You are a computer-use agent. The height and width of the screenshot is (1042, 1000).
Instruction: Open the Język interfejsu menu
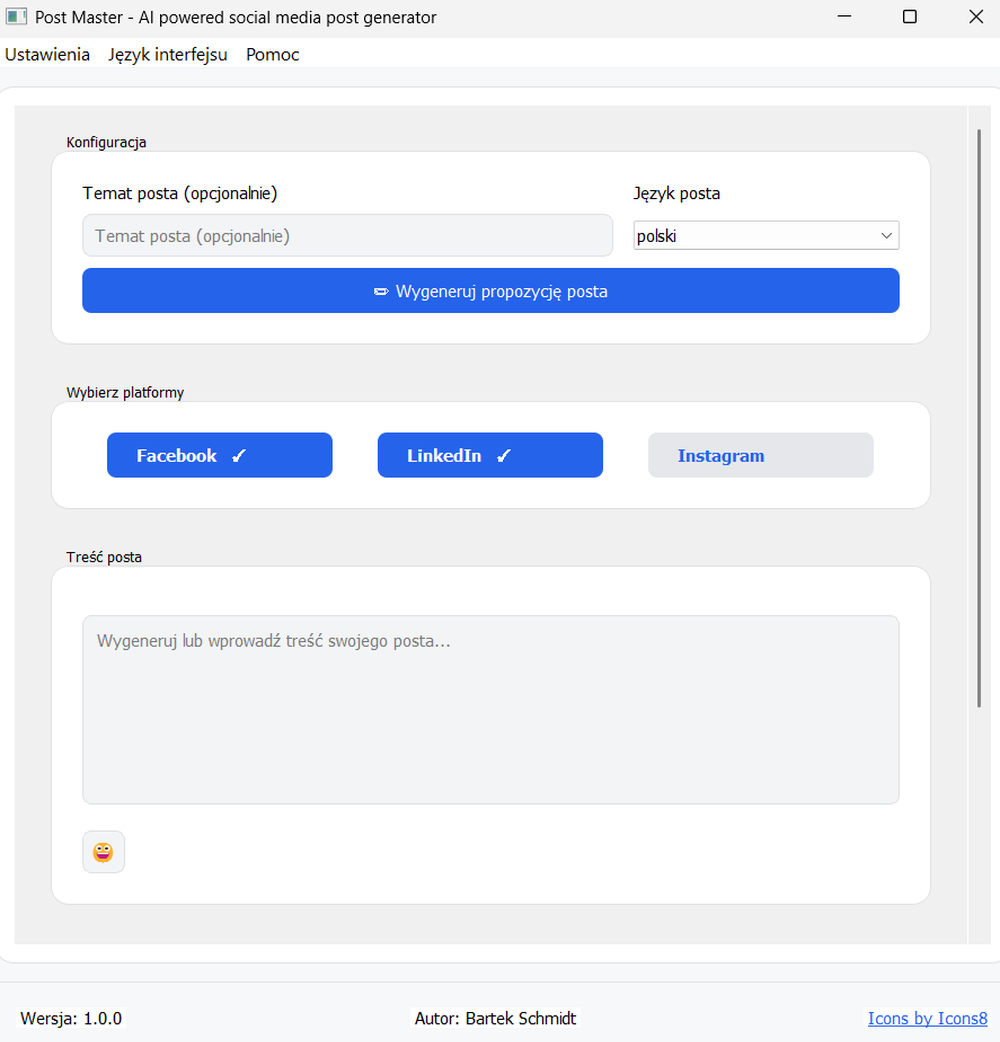[x=167, y=54]
